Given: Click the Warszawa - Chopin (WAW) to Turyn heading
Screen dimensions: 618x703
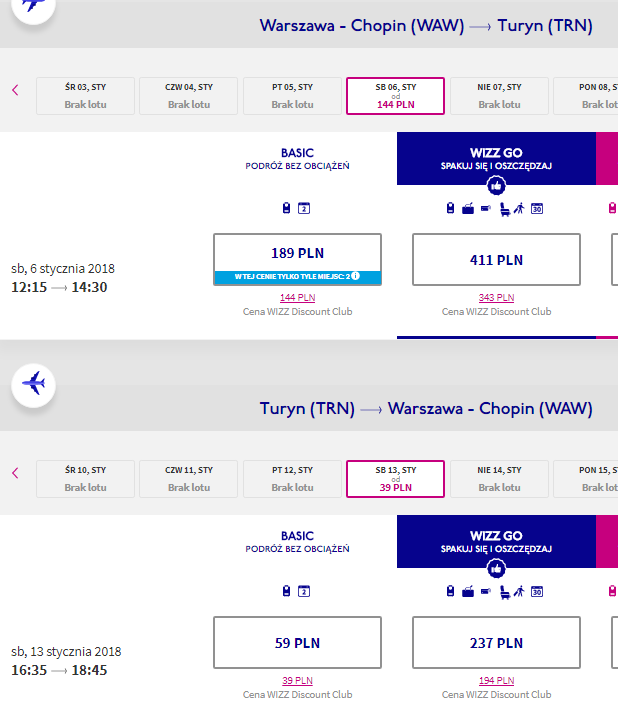Looking at the screenshot, I should click(426, 26).
